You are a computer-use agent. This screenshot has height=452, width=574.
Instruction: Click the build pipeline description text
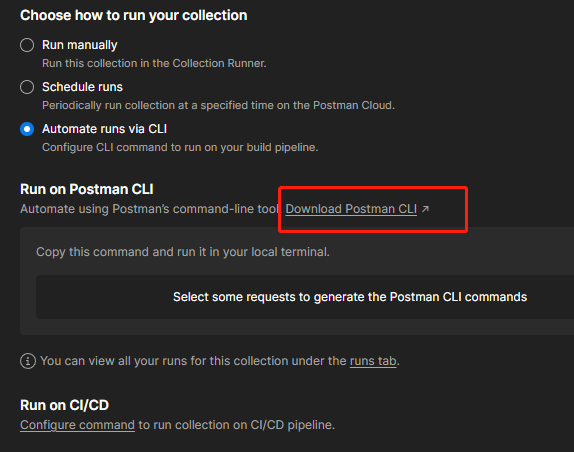[180, 147]
